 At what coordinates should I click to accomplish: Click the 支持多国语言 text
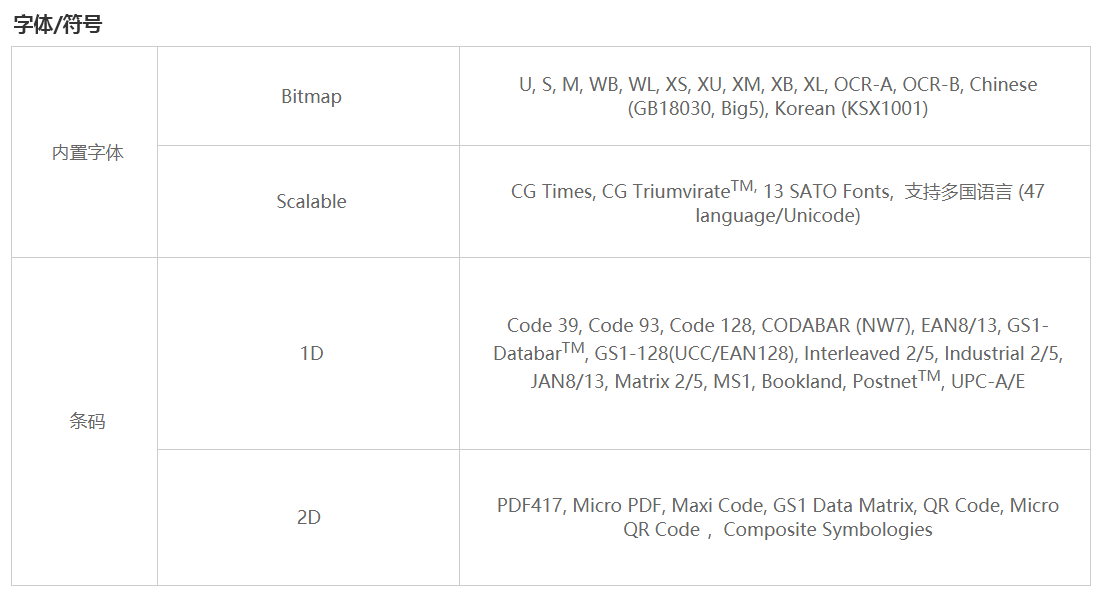click(x=958, y=192)
